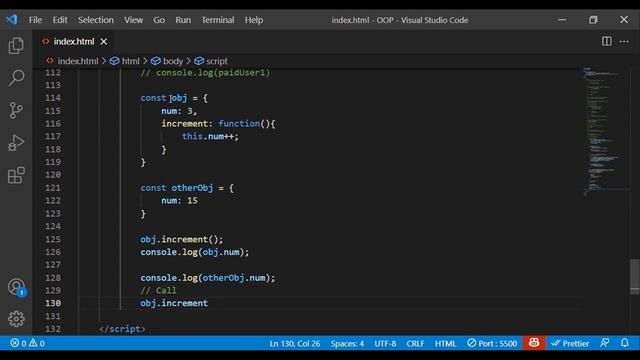Click 'obj.increment' on line 130
The image size is (640, 360).
174,303
